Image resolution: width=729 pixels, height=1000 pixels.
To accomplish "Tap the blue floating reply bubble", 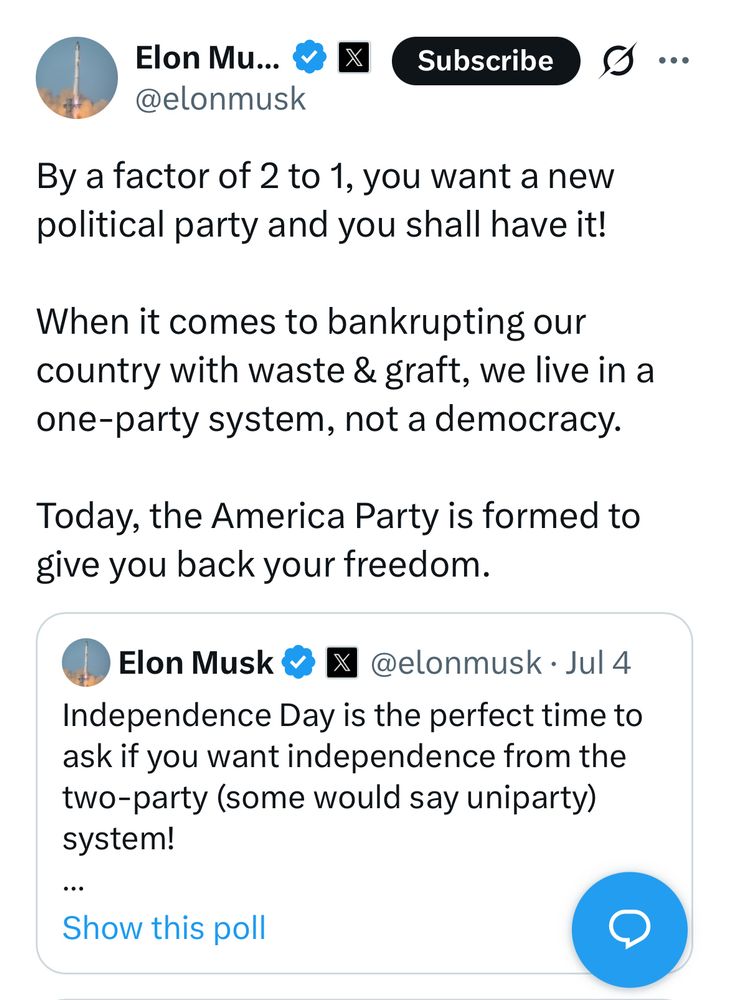I will click(629, 930).
